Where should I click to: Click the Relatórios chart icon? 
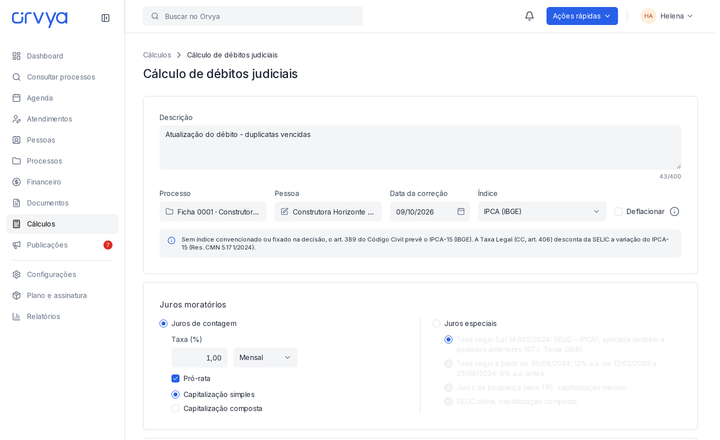coord(17,316)
